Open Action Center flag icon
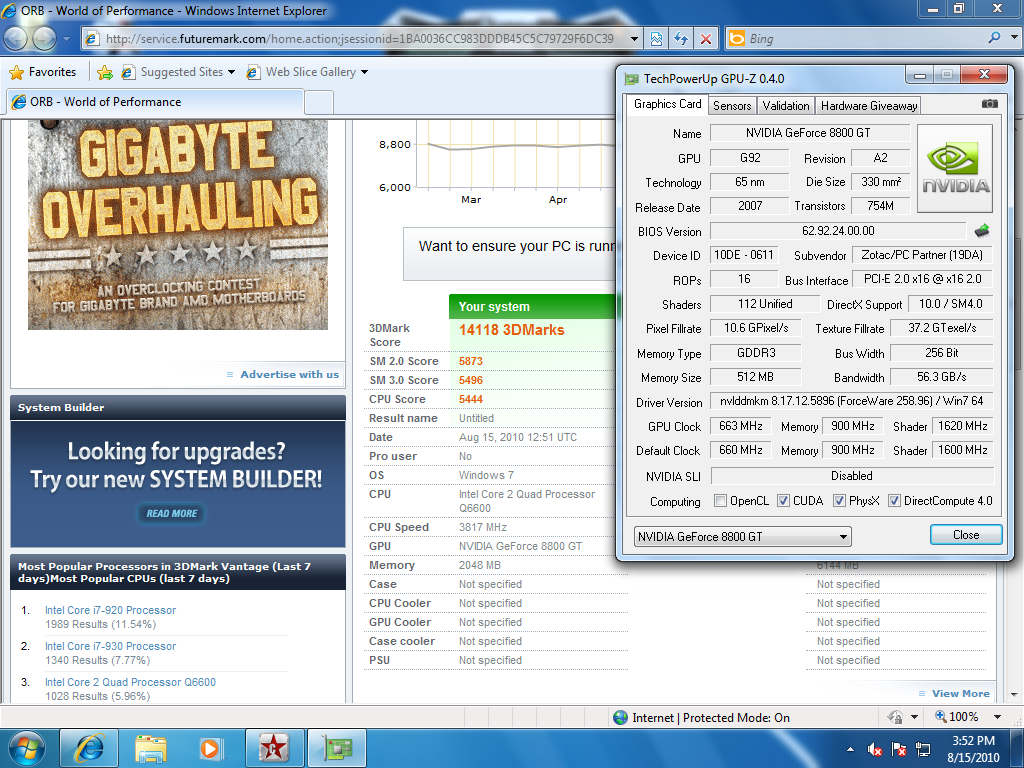Image resolution: width=1024 pixels, height=768 pixels. (899, 749)
